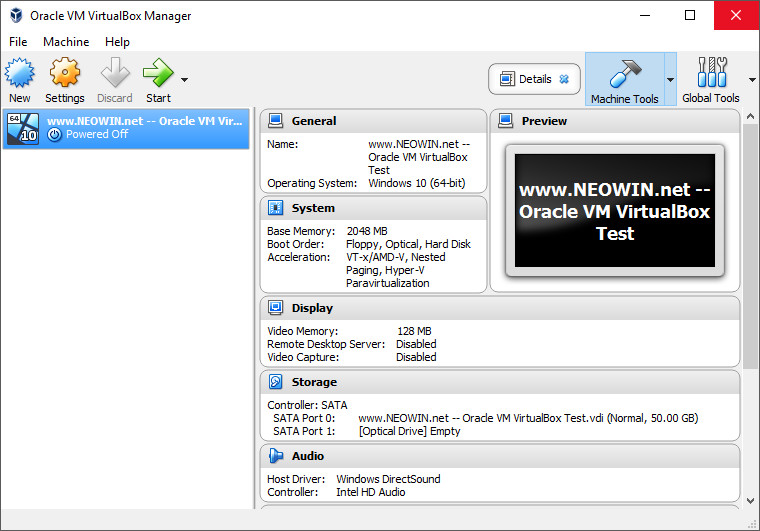Click the Display section icon
760x531 pixels.
(x=275, y=308)
